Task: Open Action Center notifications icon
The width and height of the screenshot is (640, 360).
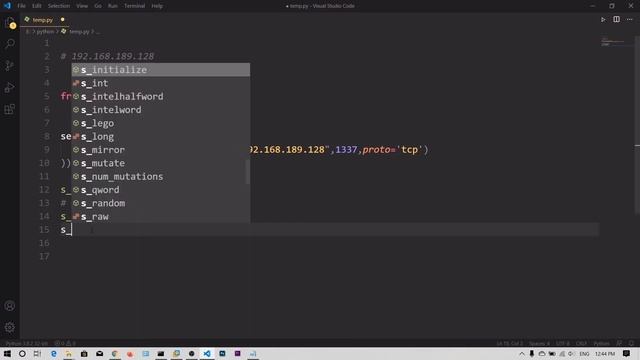Action: [x=627, y=353]
